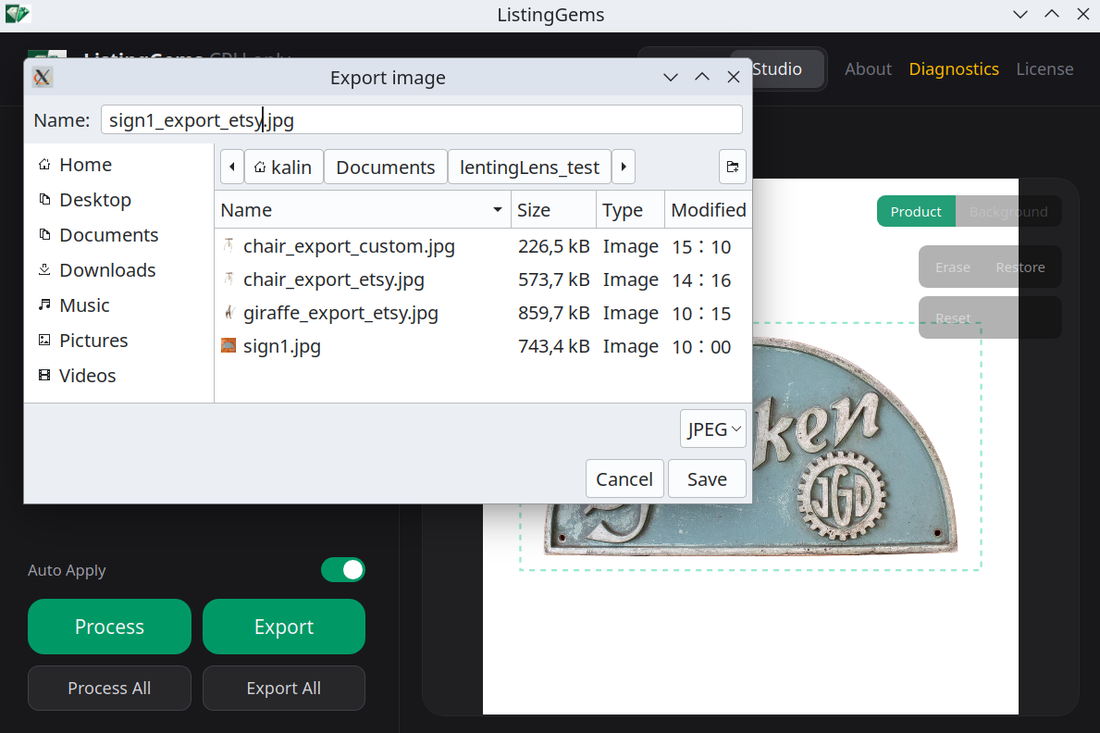Click the Save button
The image size is (1100, 733).
click(x=706, y=479)
